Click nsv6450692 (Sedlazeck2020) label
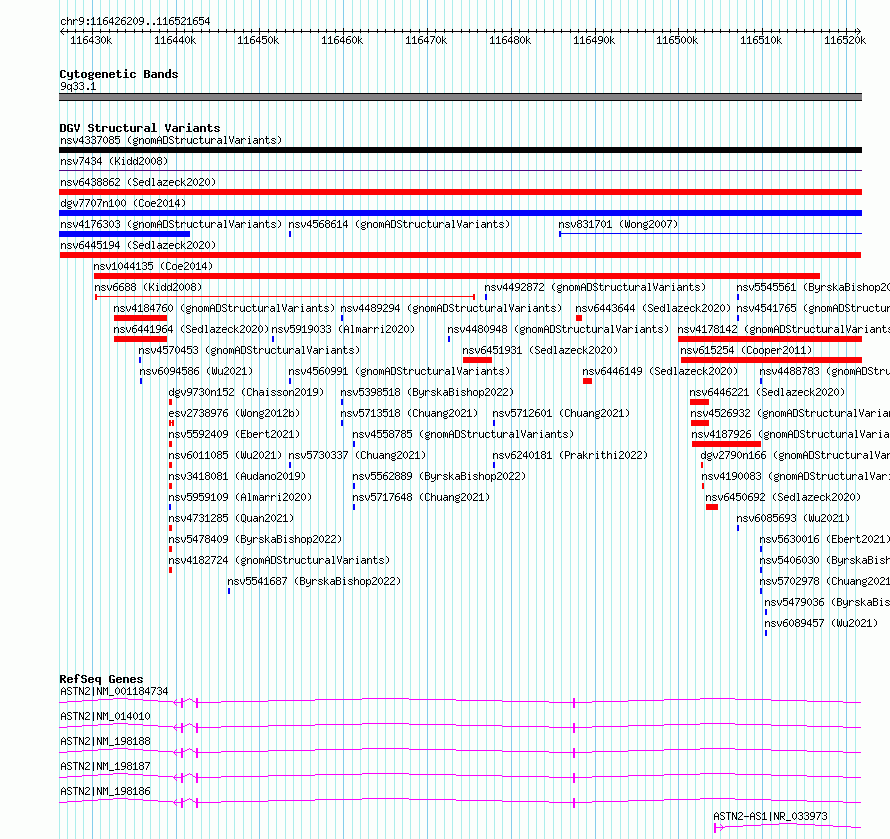This screenshot has width=890, height=839. pos(783,497)
